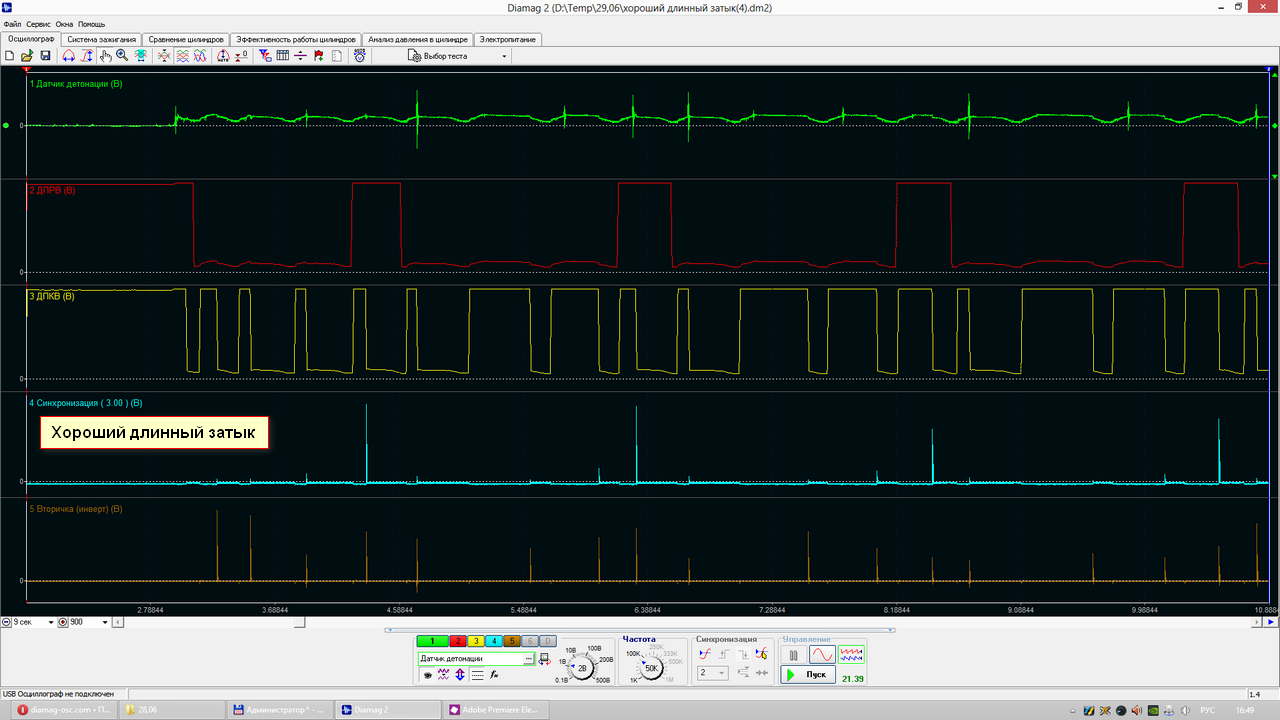Image resolution: width=1280 pixels, height=720 pixels.
Task: Toggle cyan channel 4 button
Action: 494,641
